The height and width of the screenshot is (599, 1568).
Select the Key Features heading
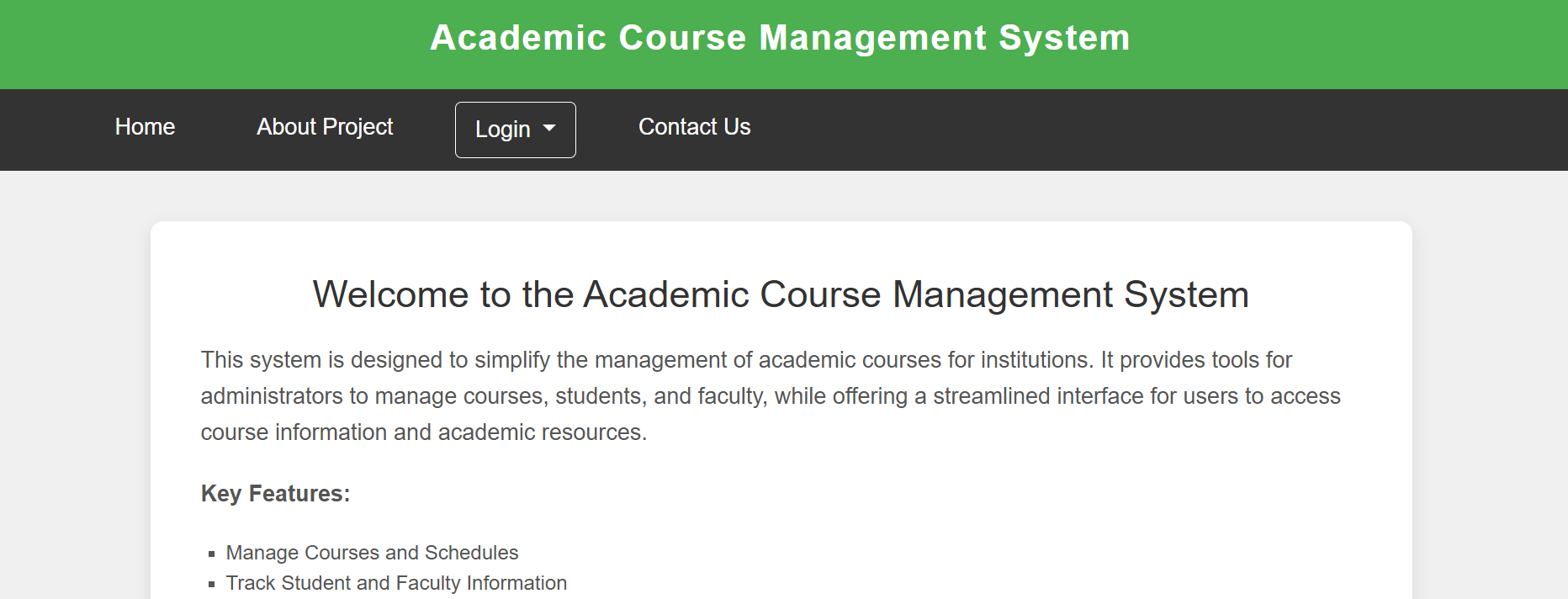coord(275,494)
